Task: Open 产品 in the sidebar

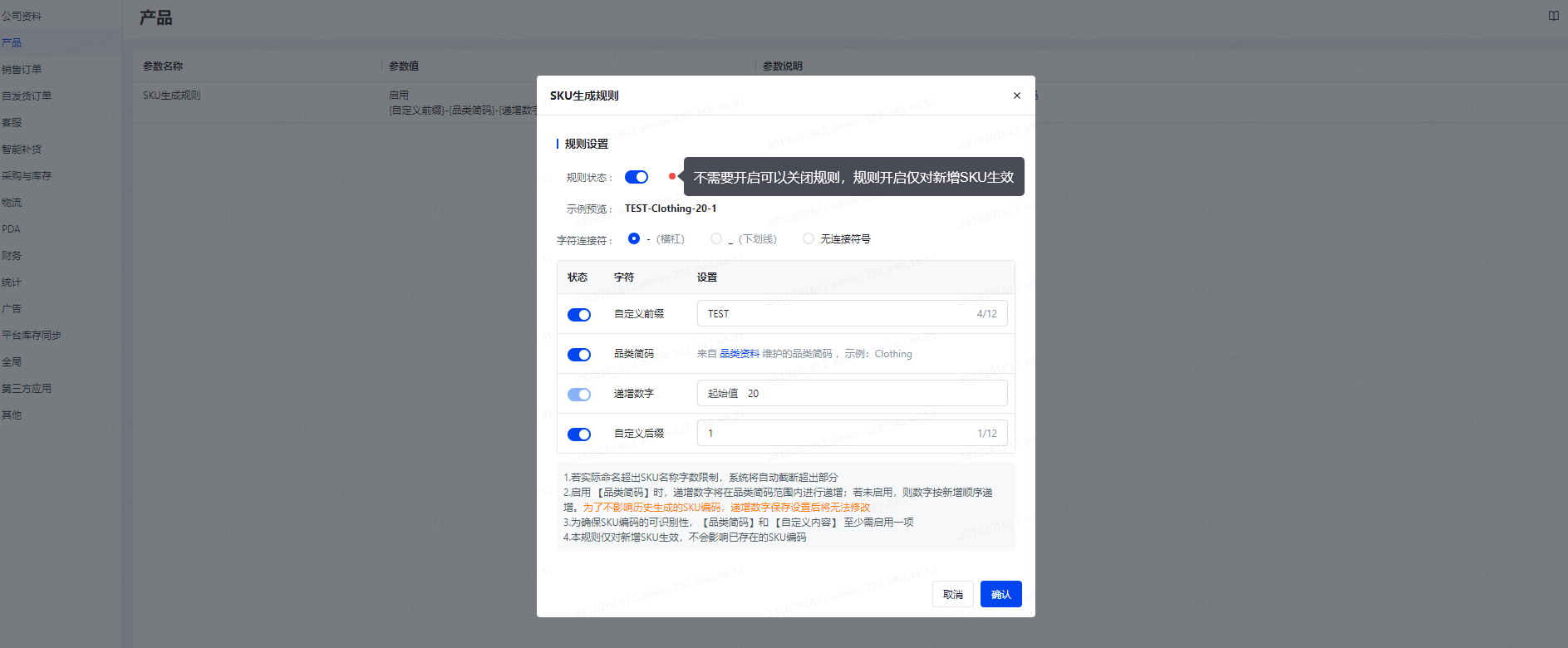Action: pos(12,42)
